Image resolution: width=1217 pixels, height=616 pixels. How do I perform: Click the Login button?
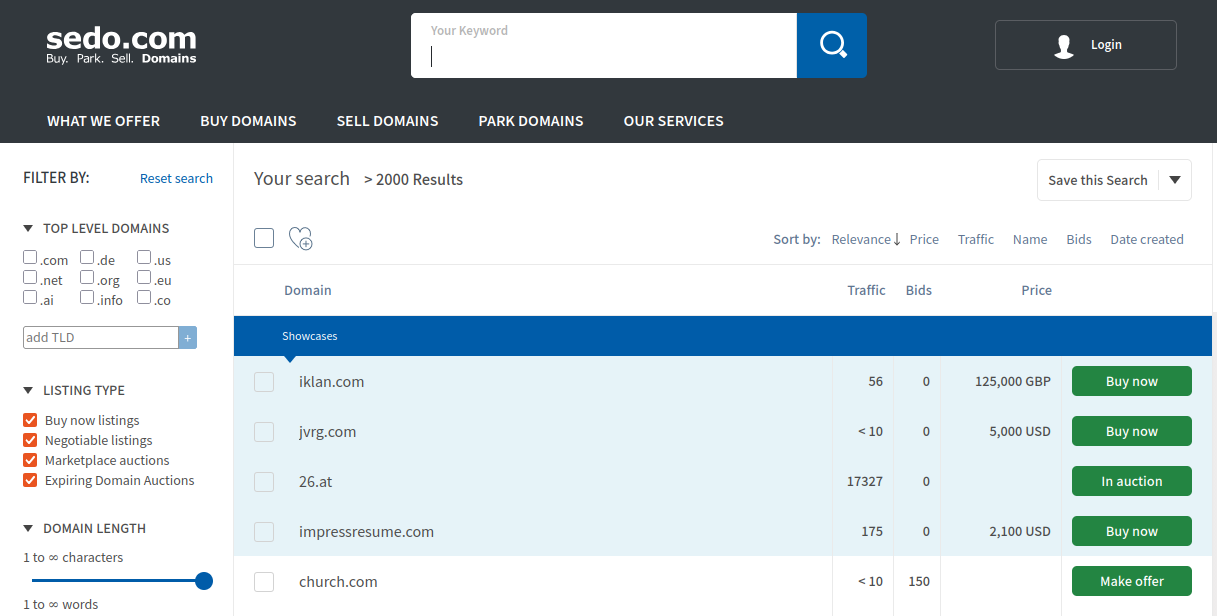tap(1085, 45)
